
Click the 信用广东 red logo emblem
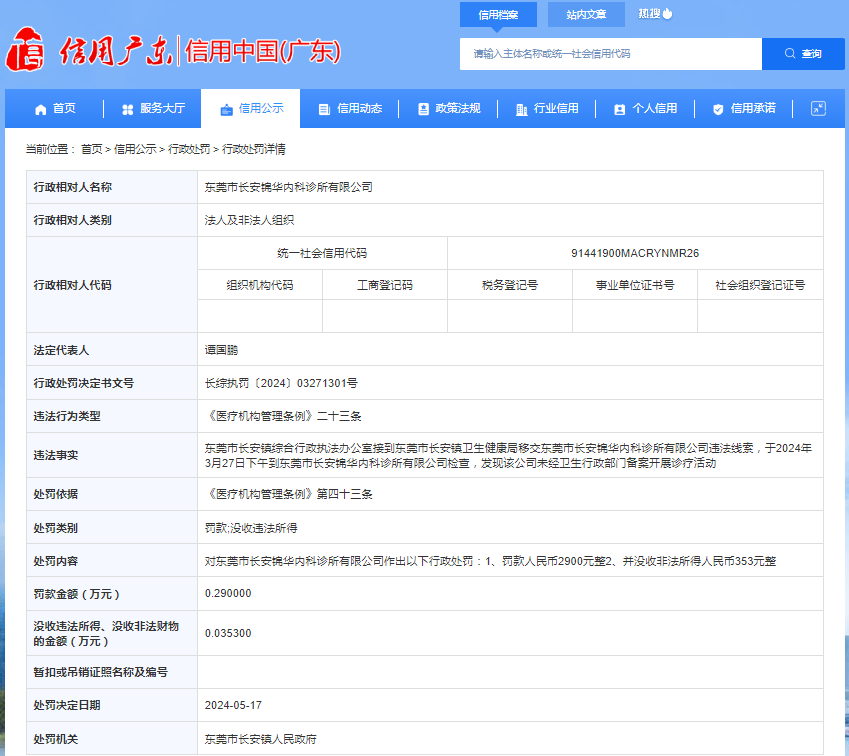click(x=25, y=50)
